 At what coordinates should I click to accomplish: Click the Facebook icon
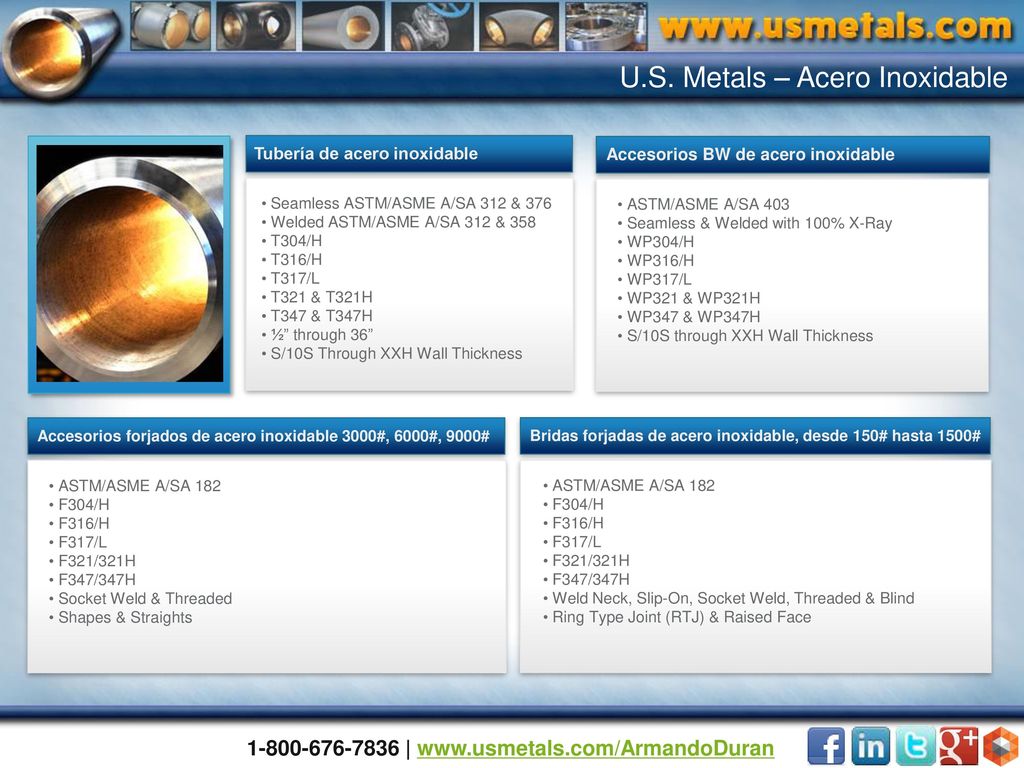[826, 746]
